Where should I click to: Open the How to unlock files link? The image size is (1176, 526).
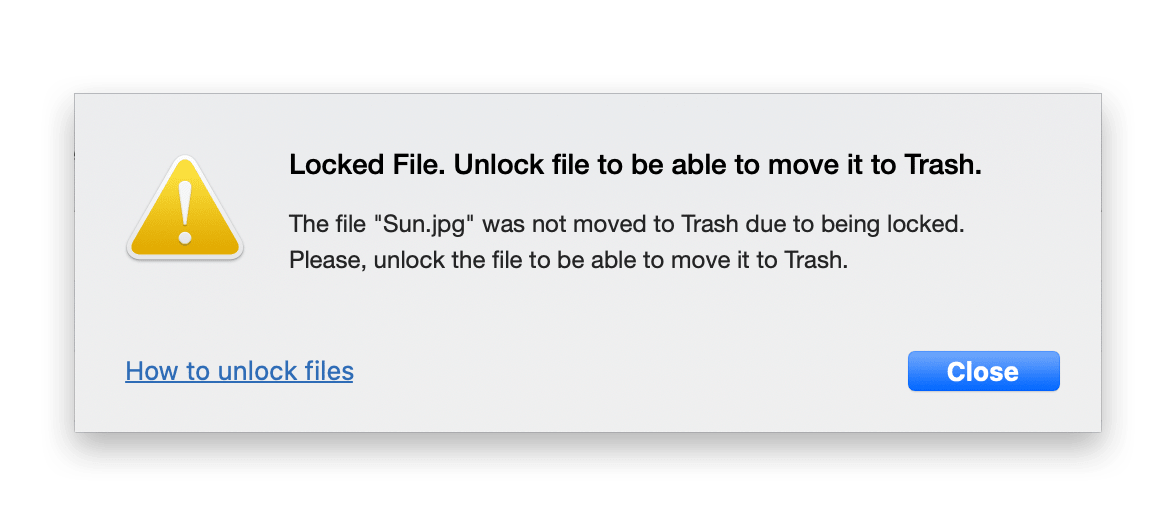click(239, 371)
